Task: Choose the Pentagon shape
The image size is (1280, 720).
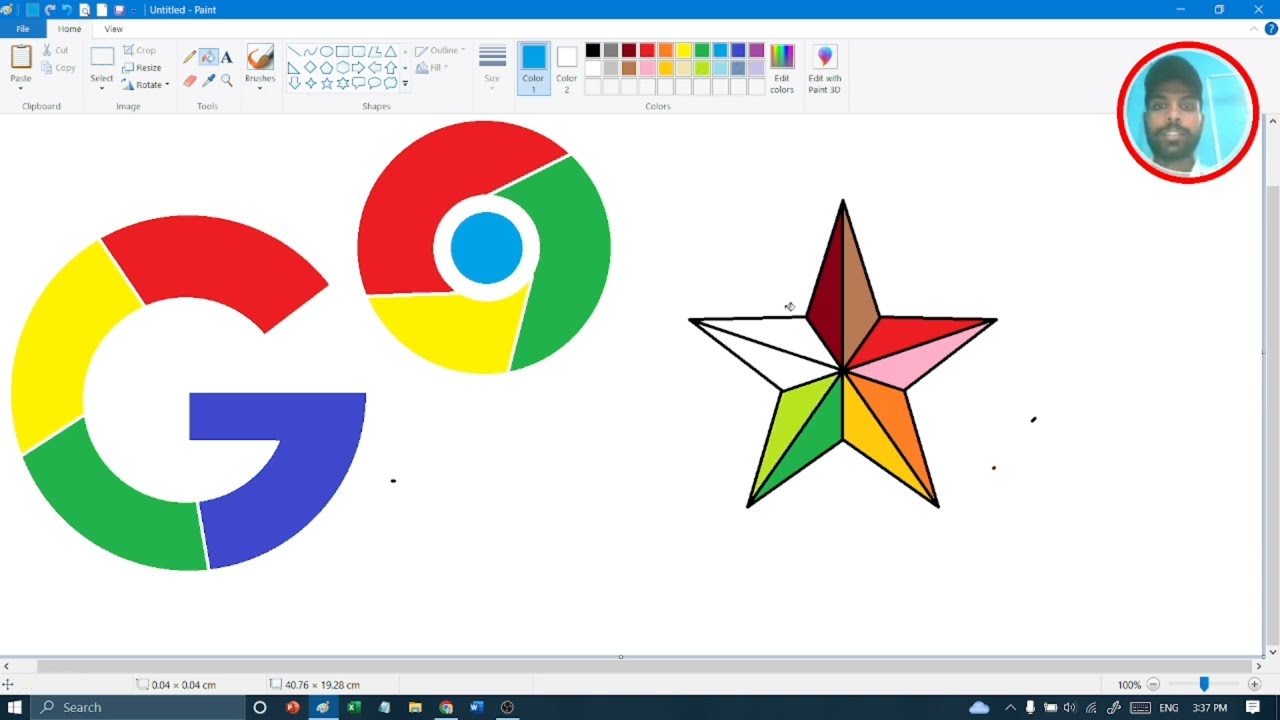Action: [x=326, y=67]
